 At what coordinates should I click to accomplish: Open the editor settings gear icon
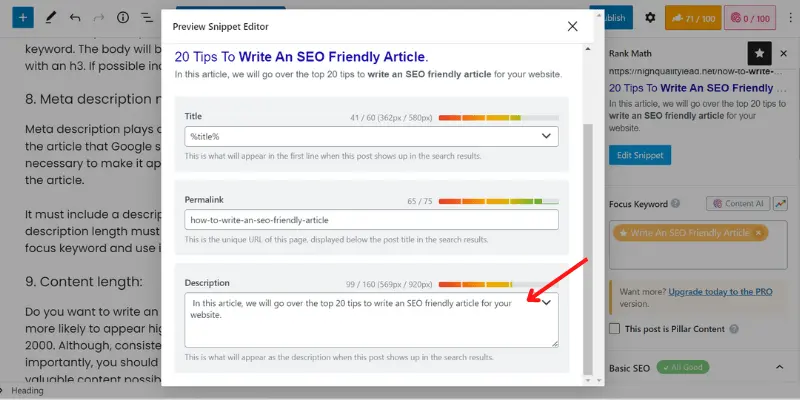point(649,18)
